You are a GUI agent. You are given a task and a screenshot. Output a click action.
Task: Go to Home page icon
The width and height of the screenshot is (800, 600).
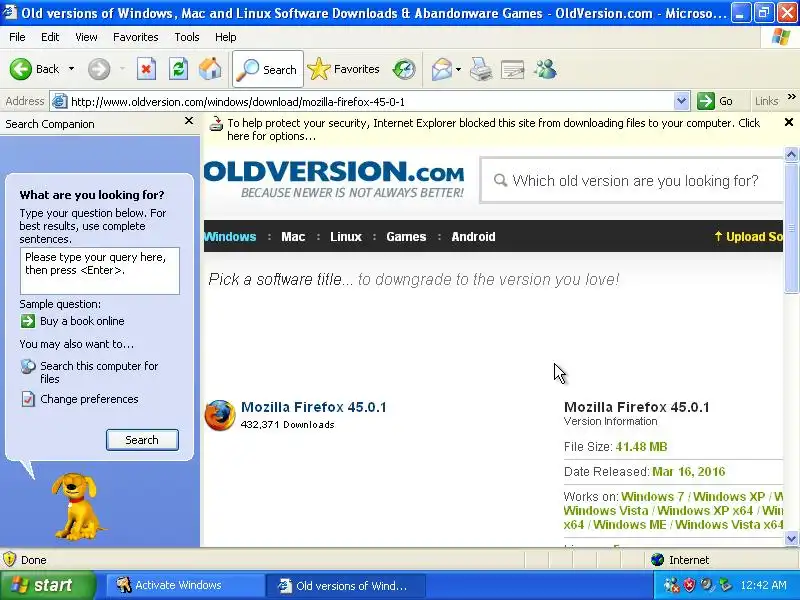210,69
